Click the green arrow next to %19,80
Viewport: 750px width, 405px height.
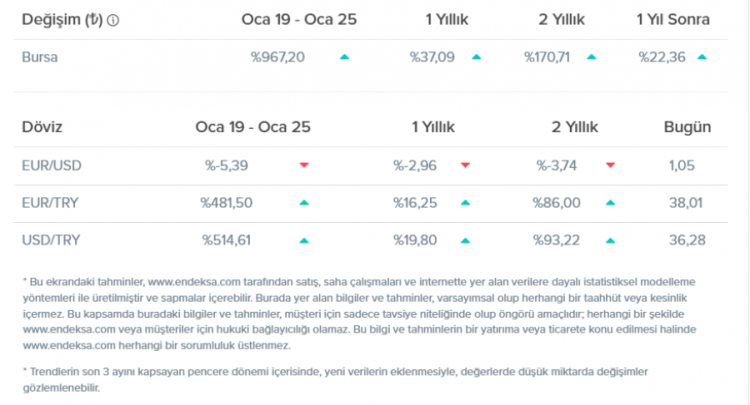(x=465, y=241)
